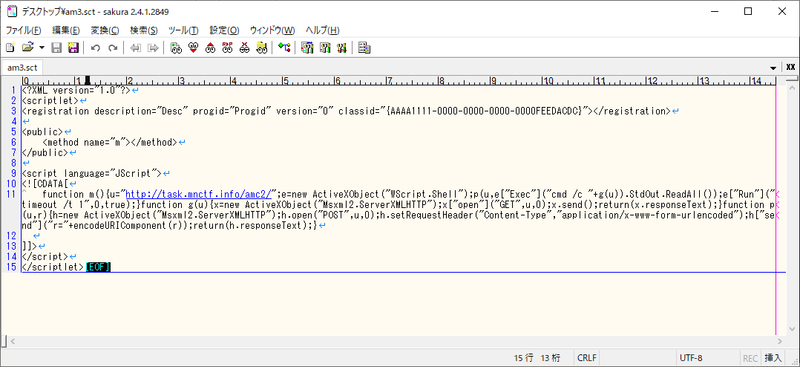This screenshot has height=367, width=800.
Task: Create a new file with toolbar icon
Action: [x=10, y=48]
